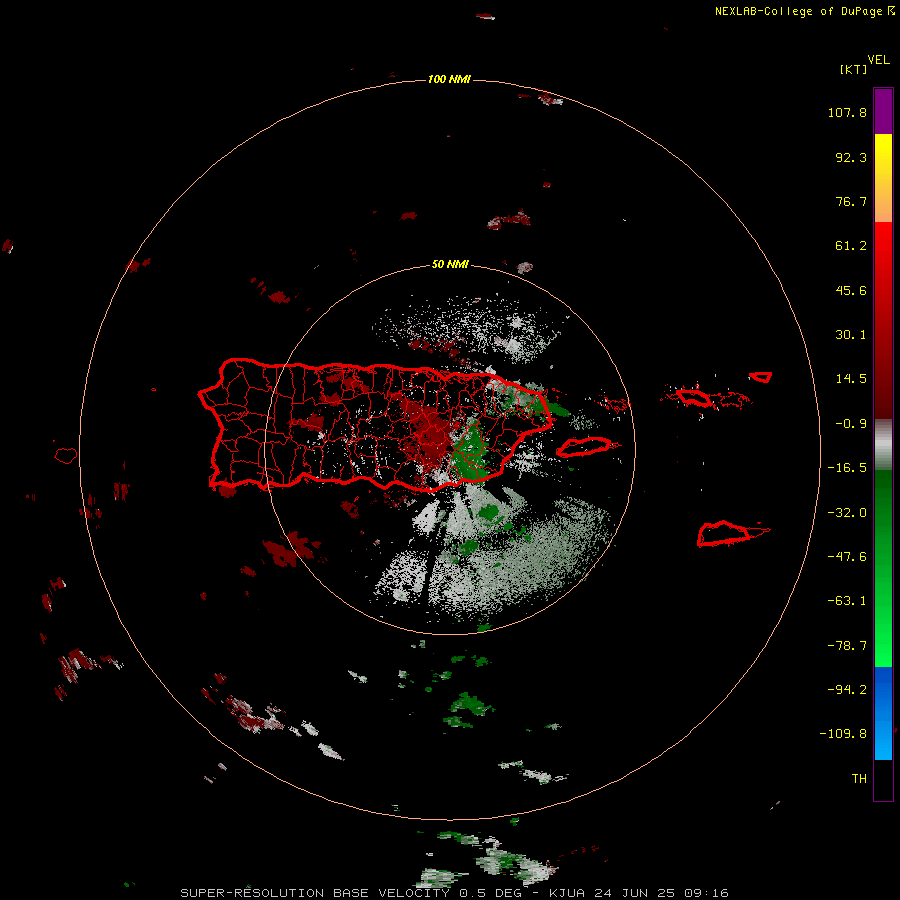Screen dimensions: 900x900
Task: Select the grey near-zero segment of the scale
Action: [883, 445]
